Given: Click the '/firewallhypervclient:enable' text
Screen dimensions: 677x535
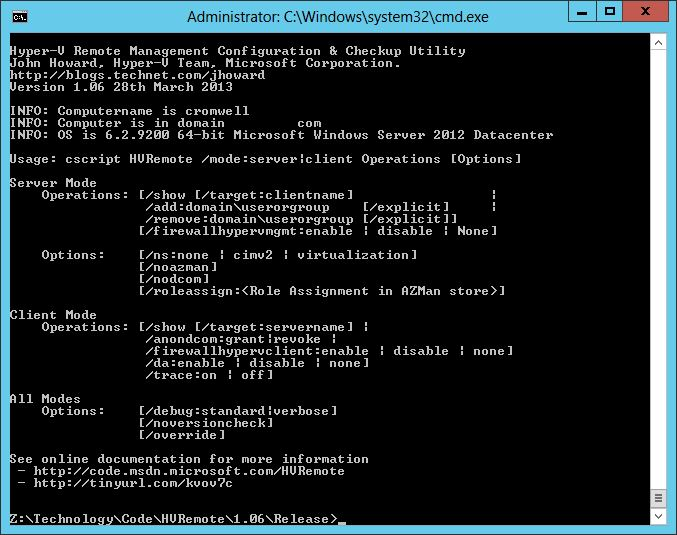Looking at the screenshot, I should (x=257, y=351).
